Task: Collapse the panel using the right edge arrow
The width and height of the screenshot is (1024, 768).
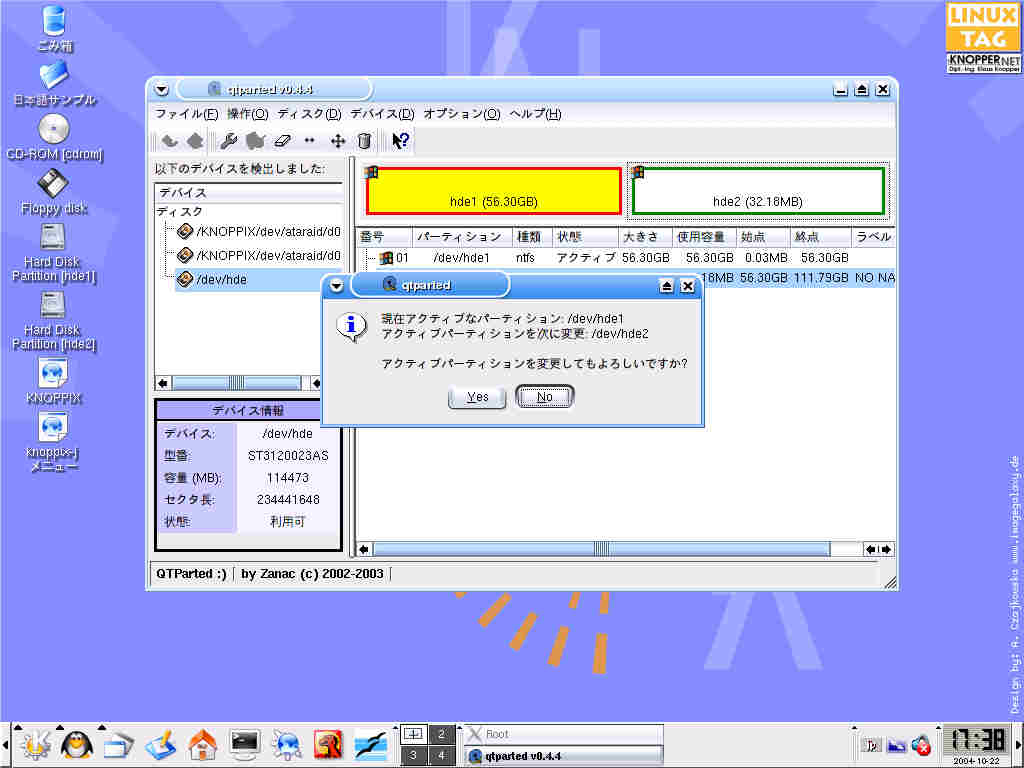Action: (1019, 745)
